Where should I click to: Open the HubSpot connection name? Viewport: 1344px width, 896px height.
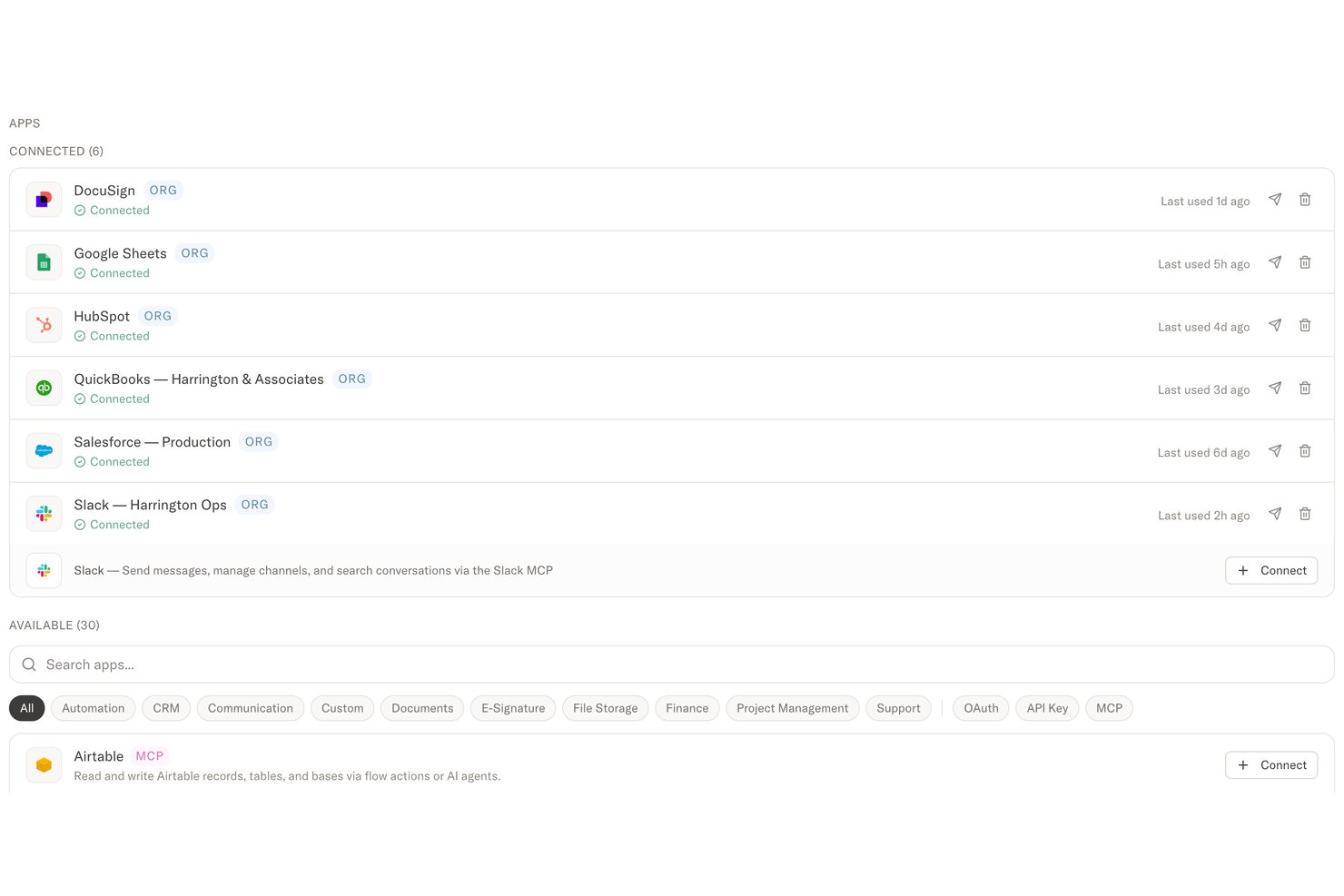coord(102,316)
